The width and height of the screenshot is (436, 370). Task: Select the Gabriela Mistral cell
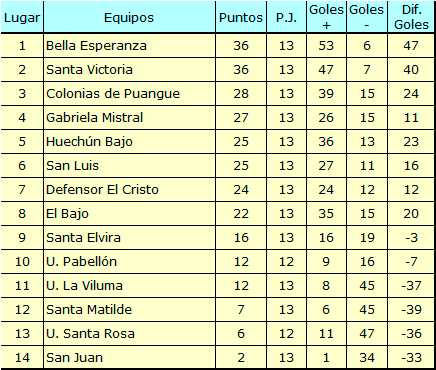[129, 118]
